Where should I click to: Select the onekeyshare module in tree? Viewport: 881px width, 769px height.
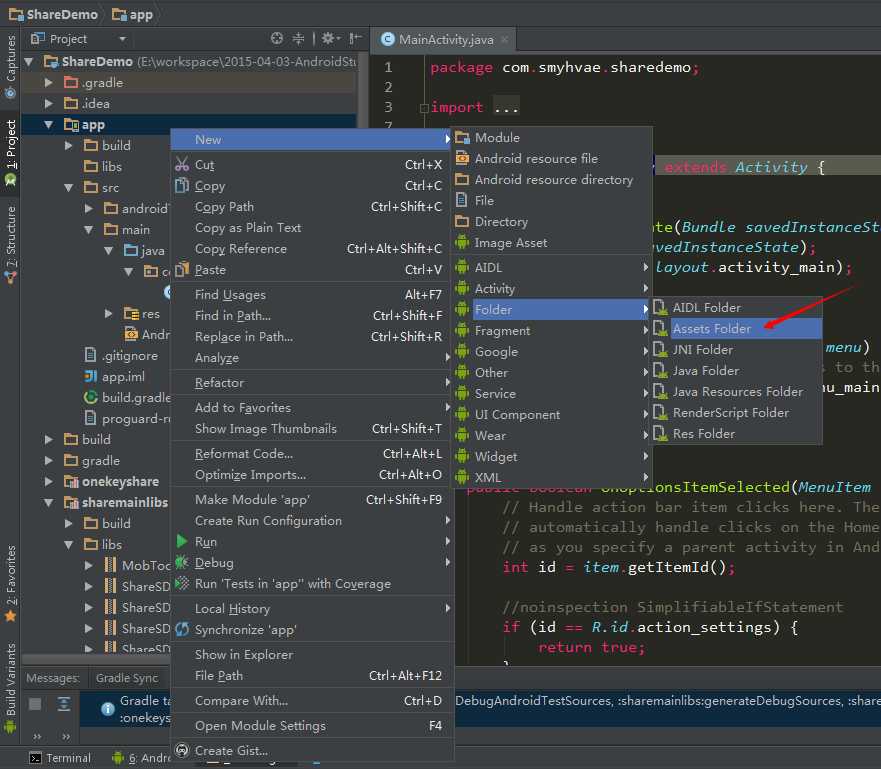pos(119,481)
